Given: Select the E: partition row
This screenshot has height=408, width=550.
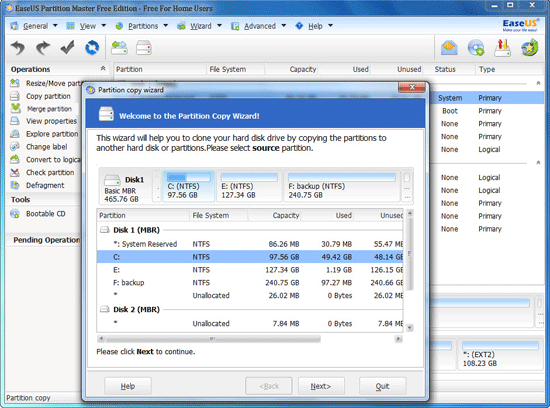Looking at the screenshot, I should pos(250,270).
